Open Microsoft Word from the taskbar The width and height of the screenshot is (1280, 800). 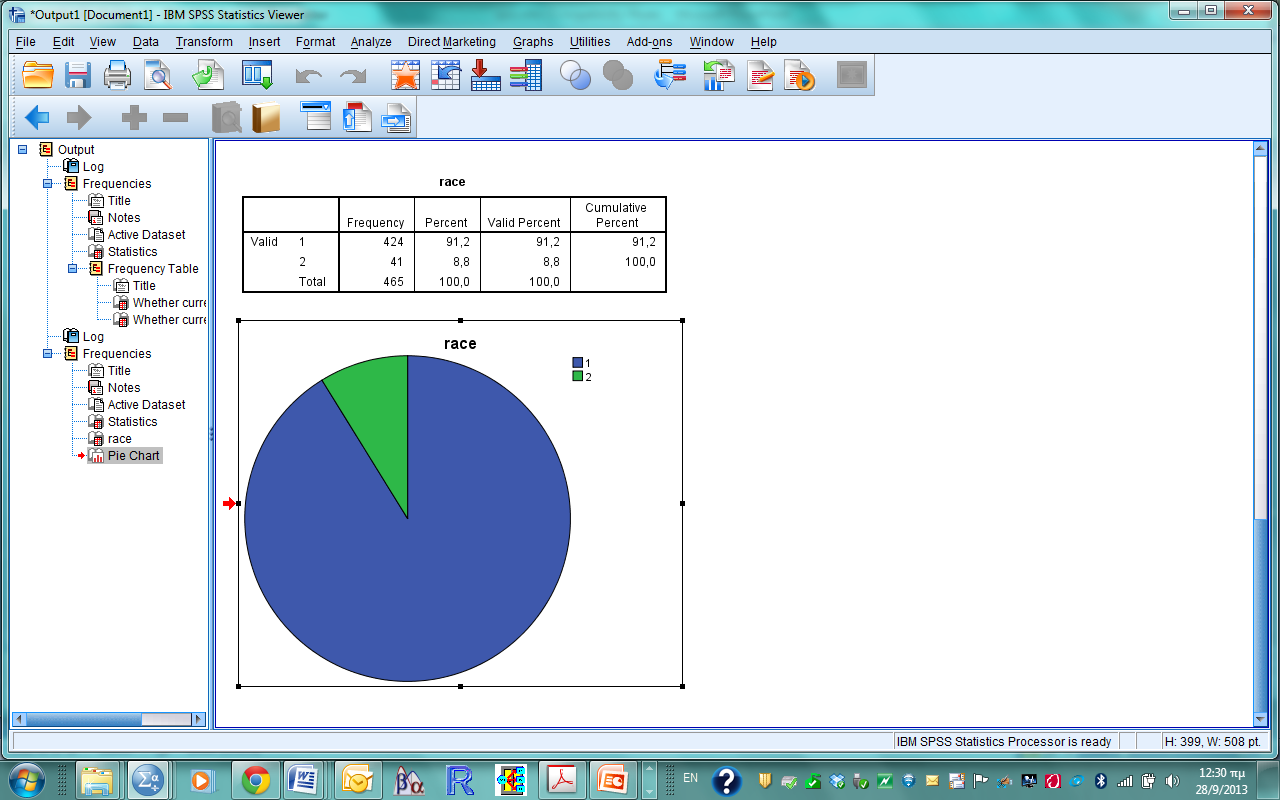tap(303, 779)
